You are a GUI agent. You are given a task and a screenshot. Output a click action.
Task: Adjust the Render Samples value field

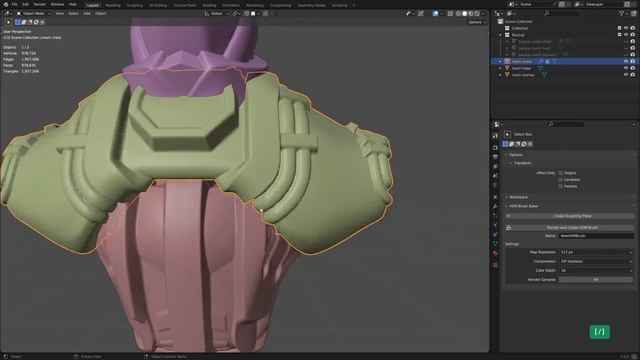(x=596, y=280)
